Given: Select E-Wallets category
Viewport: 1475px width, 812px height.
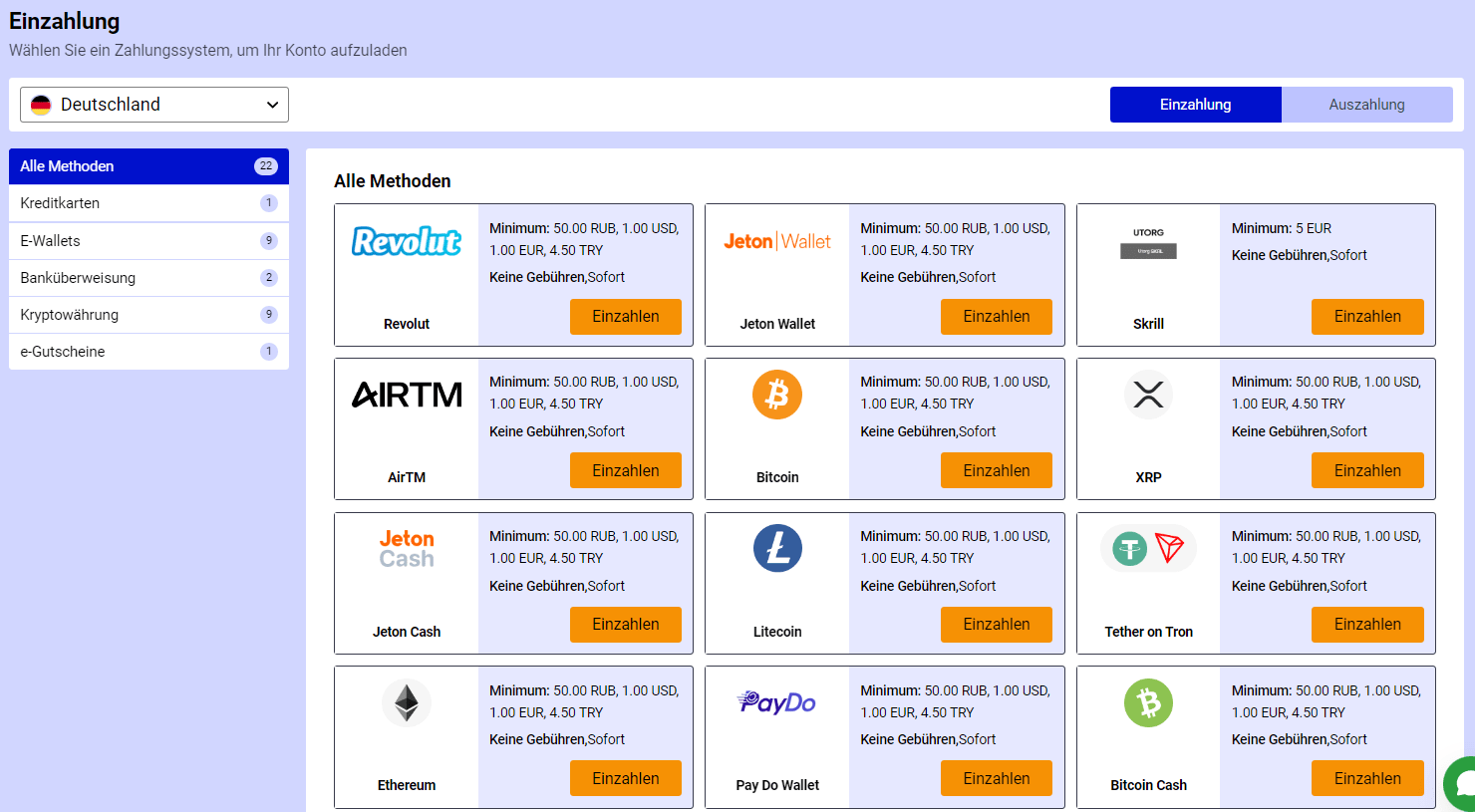Looking at the screenshot, I should coord(148,241).
